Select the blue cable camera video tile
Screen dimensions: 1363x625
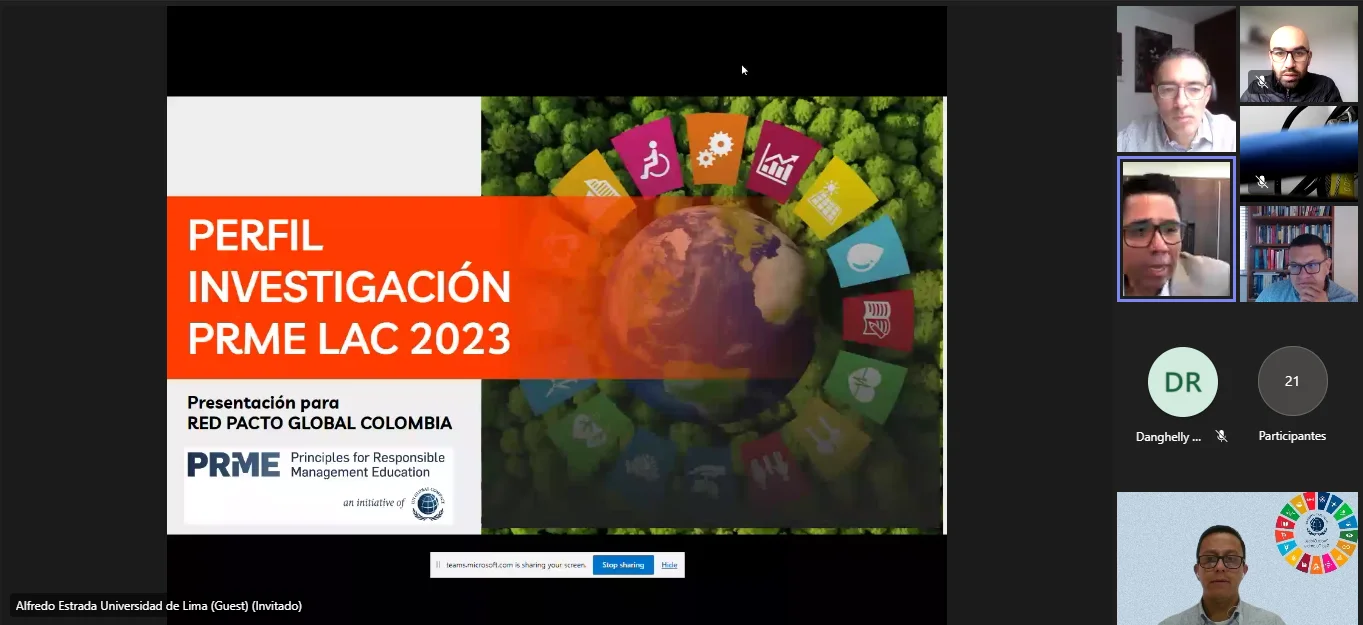1299,153
